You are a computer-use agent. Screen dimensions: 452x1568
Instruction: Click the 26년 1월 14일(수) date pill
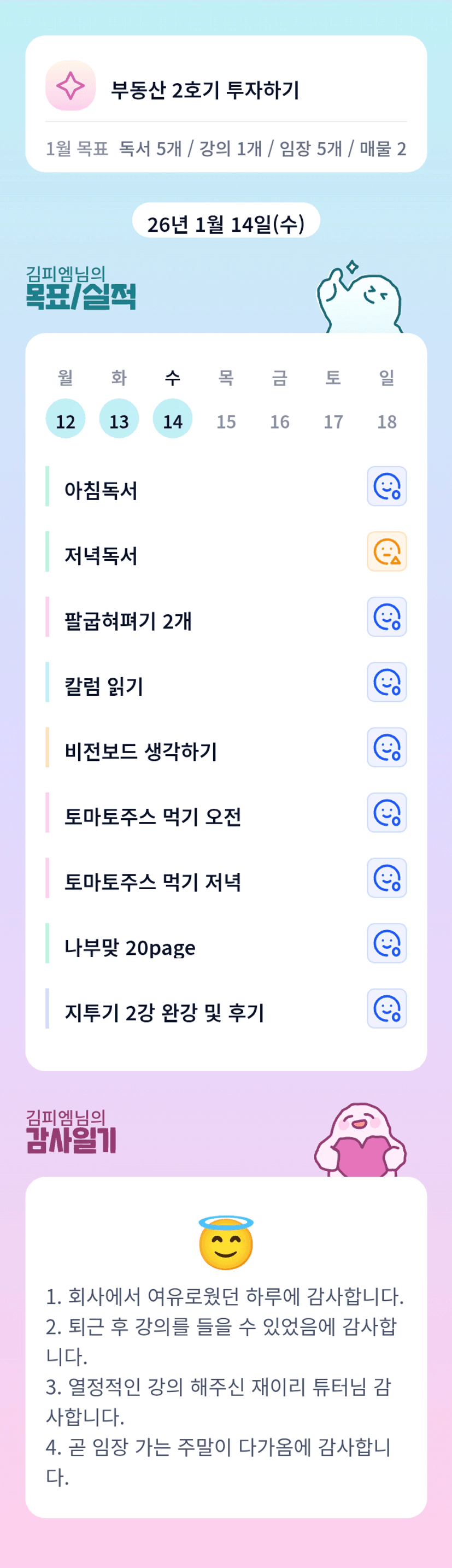click(226, 222)
